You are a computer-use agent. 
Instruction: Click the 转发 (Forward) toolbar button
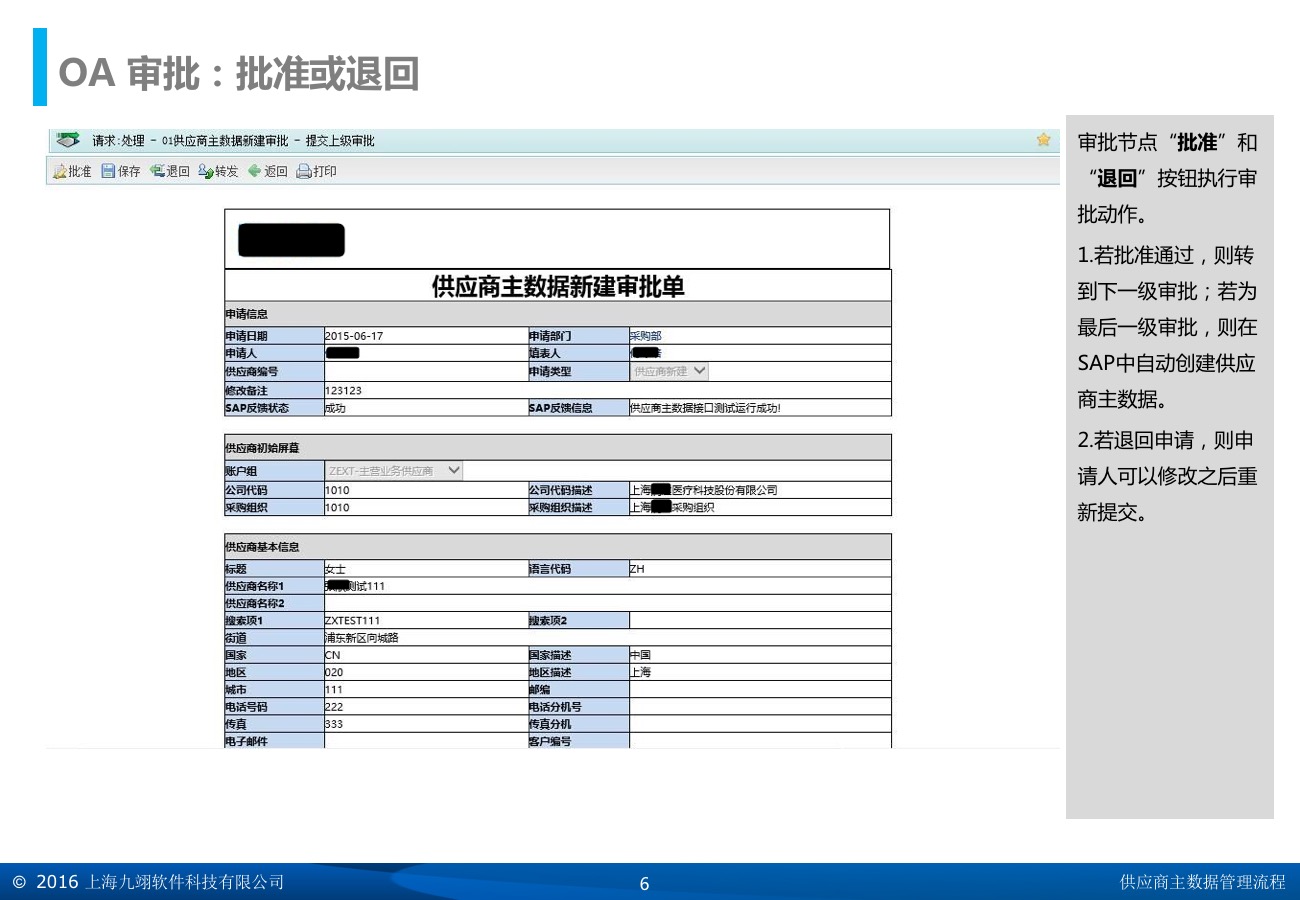point(218,171)
